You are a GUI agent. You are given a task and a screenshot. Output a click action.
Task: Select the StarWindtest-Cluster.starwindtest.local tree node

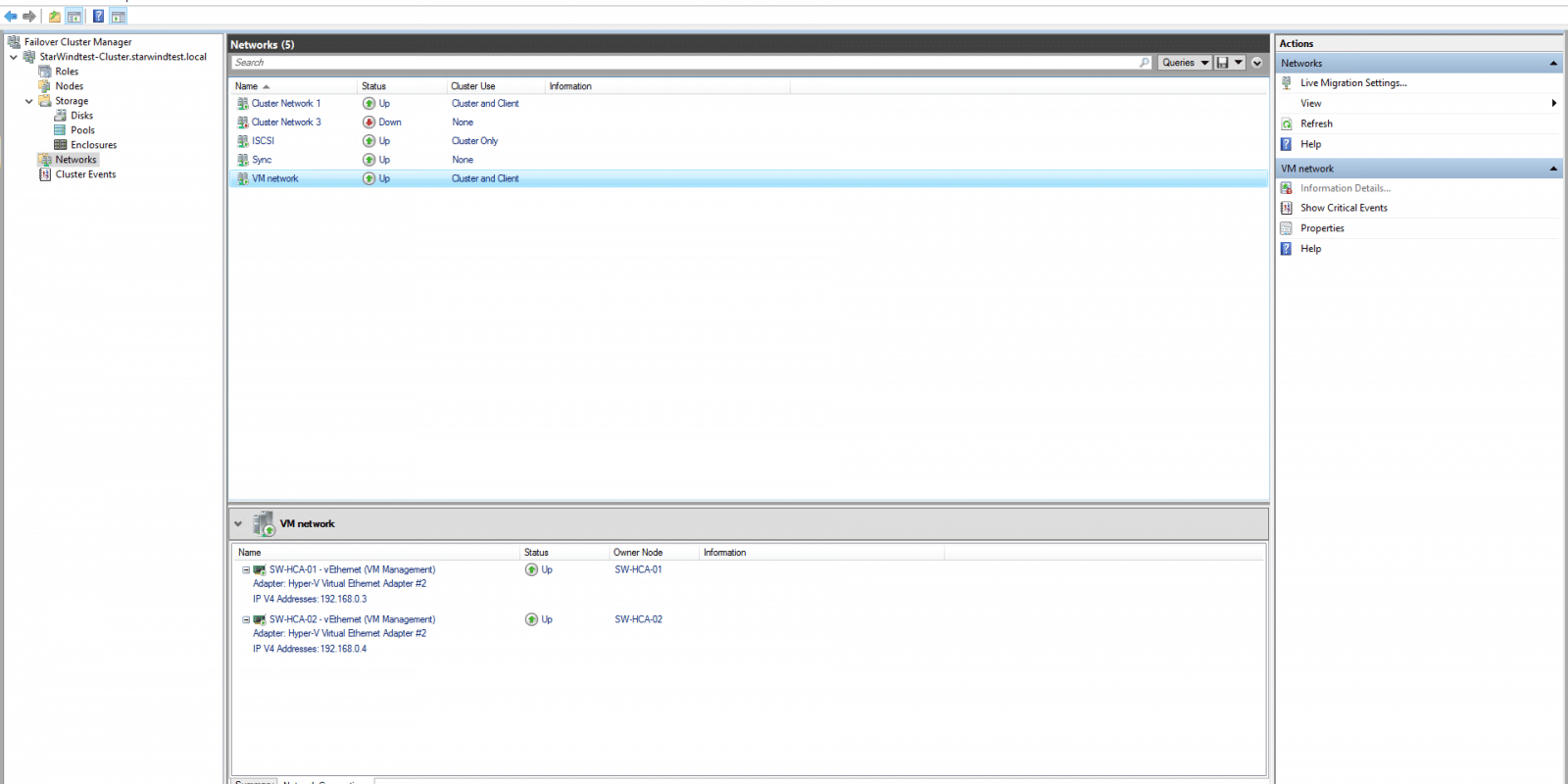point(122,57)
